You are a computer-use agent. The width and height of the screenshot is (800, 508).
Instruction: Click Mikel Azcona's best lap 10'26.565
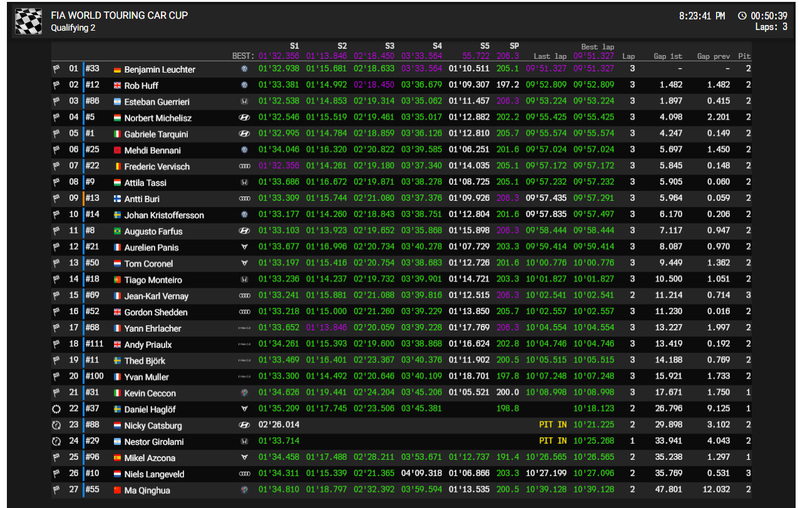[x=594, y=457]
